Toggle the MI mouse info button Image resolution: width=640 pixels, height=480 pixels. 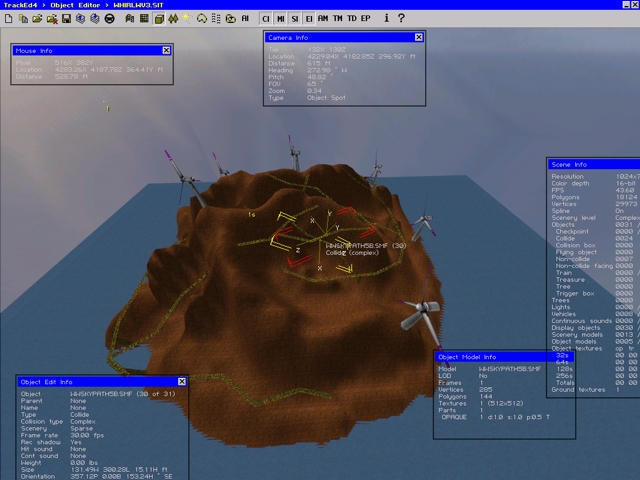pyautogui.click(x=280, y=19)
